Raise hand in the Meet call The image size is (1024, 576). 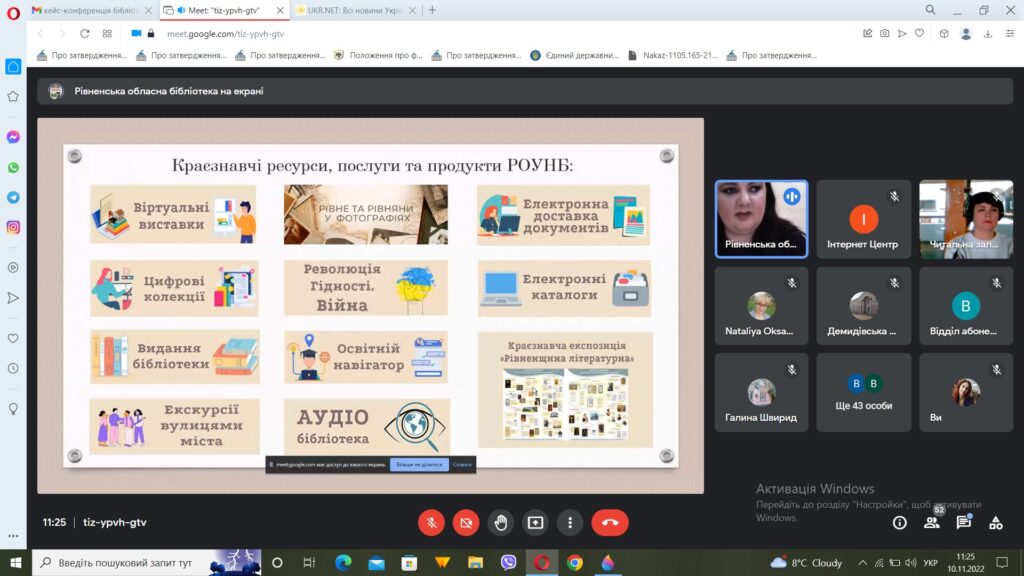coord(501,522)
